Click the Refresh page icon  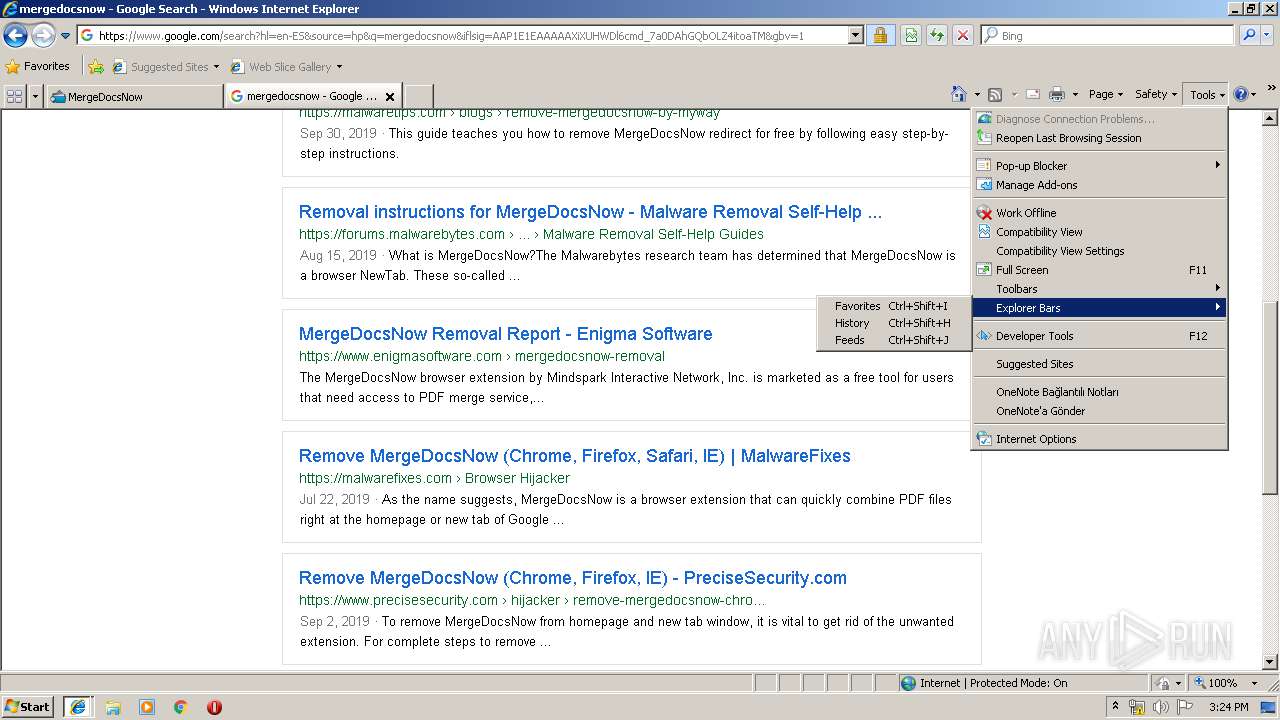pos(937,35)
